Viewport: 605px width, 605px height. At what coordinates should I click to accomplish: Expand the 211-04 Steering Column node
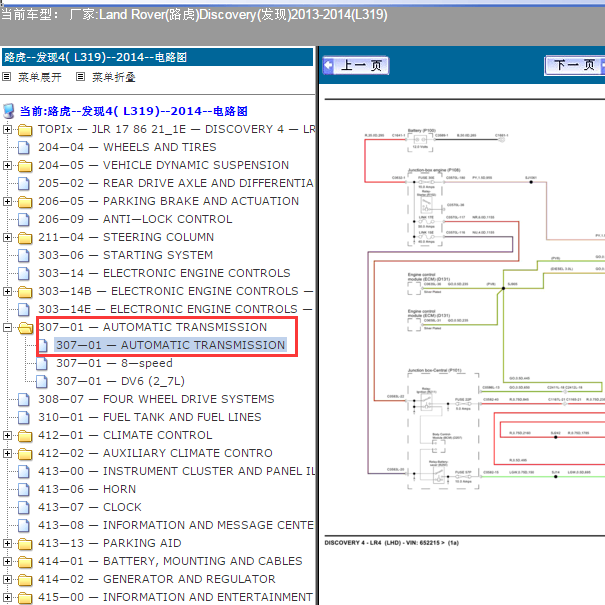pyautogui.click(x=7, y=237)
